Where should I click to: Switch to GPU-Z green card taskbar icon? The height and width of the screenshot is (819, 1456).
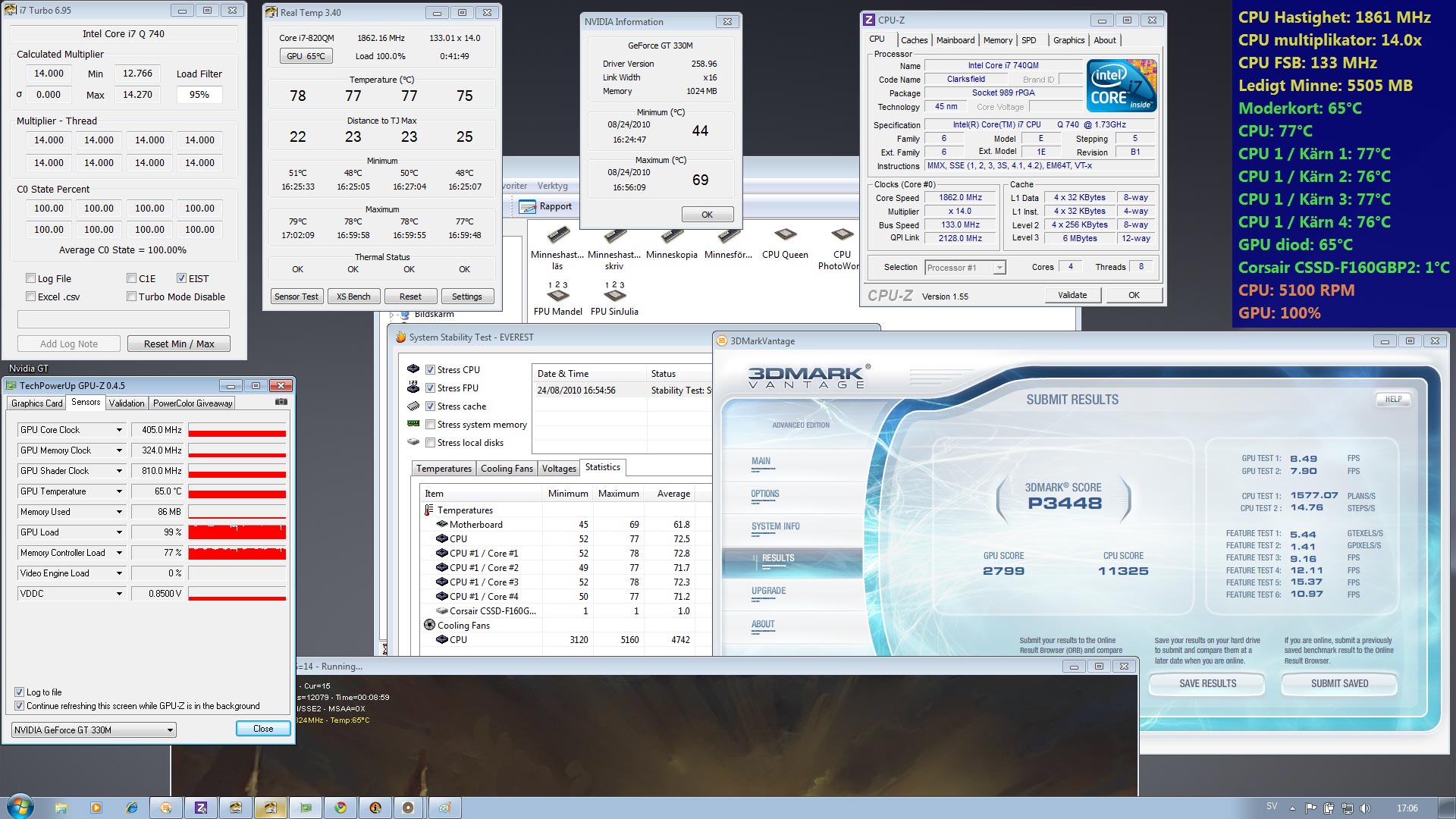click(306, 808)
